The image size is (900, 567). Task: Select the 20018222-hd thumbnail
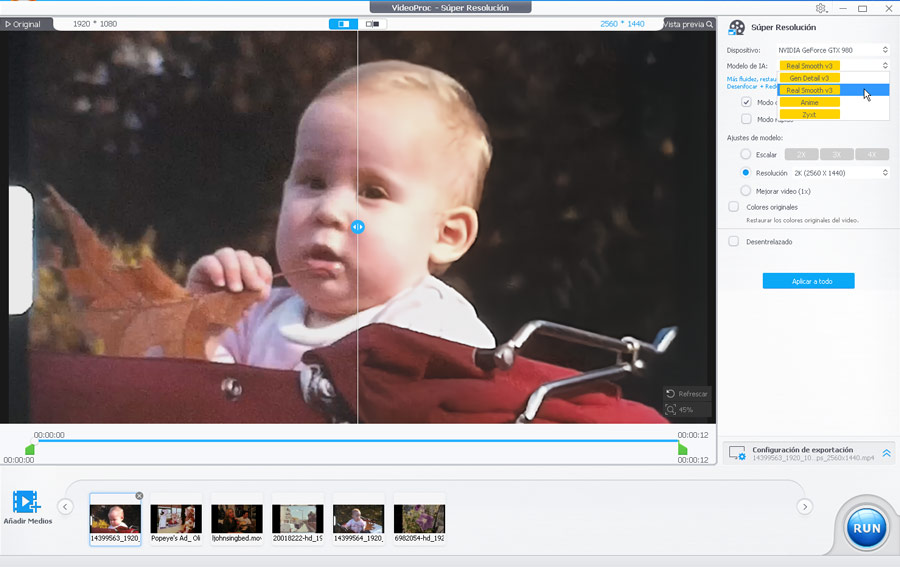tap(298, 519)
